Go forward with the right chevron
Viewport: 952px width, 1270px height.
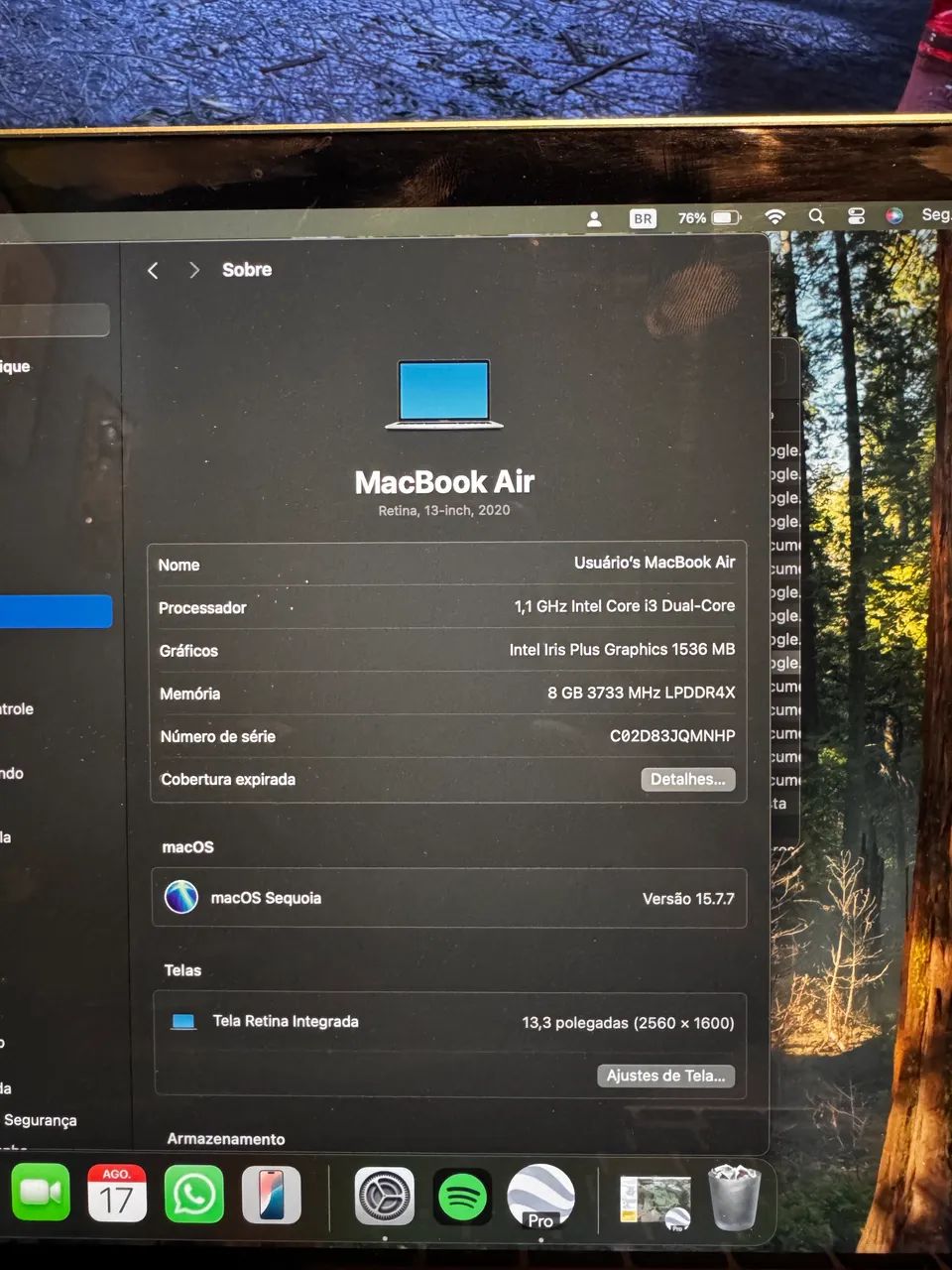pos(193,270)
